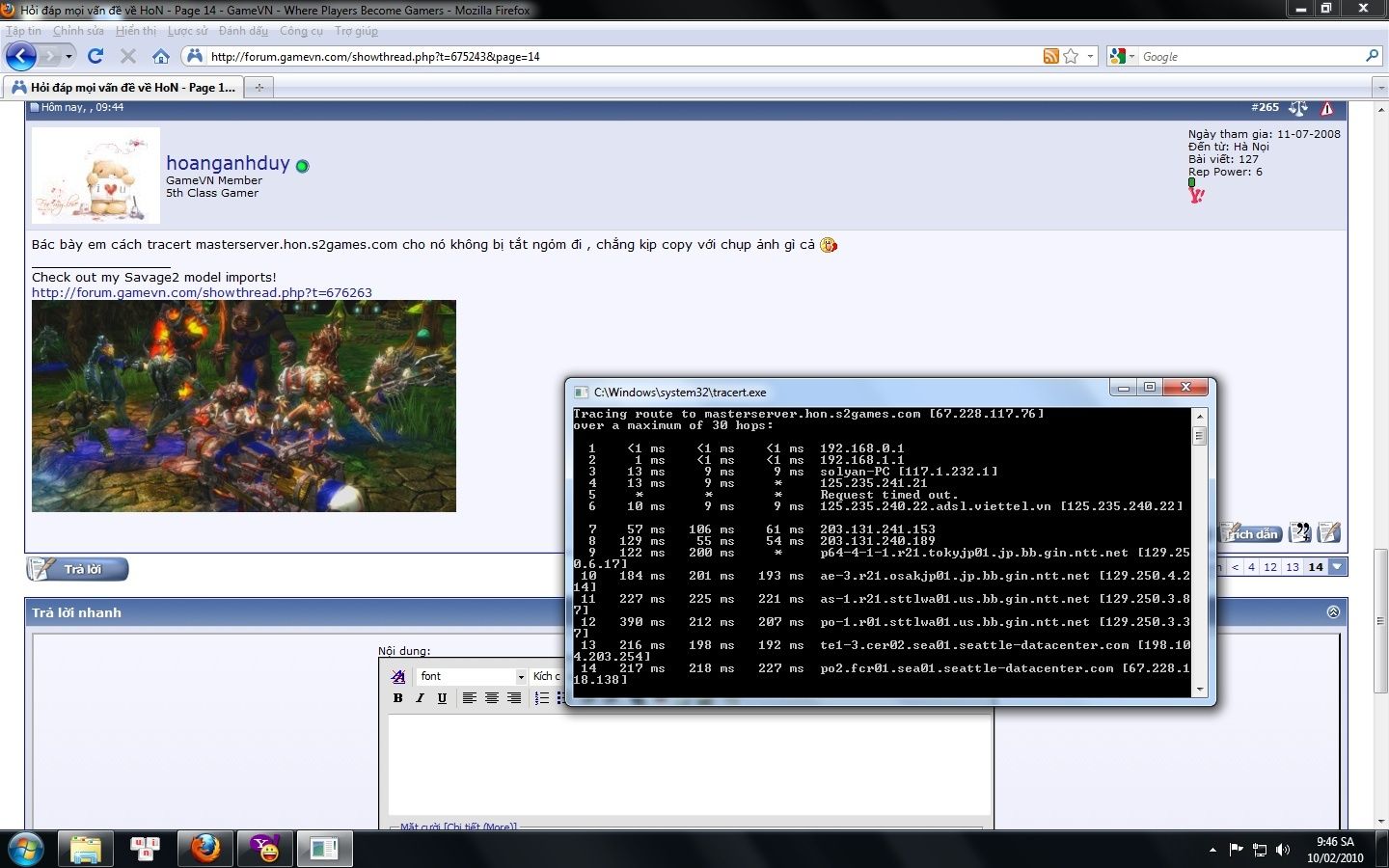Open the search engine selector dropdown
The width and height of the screenshot is (1389, 868).
coord(1123,56)
